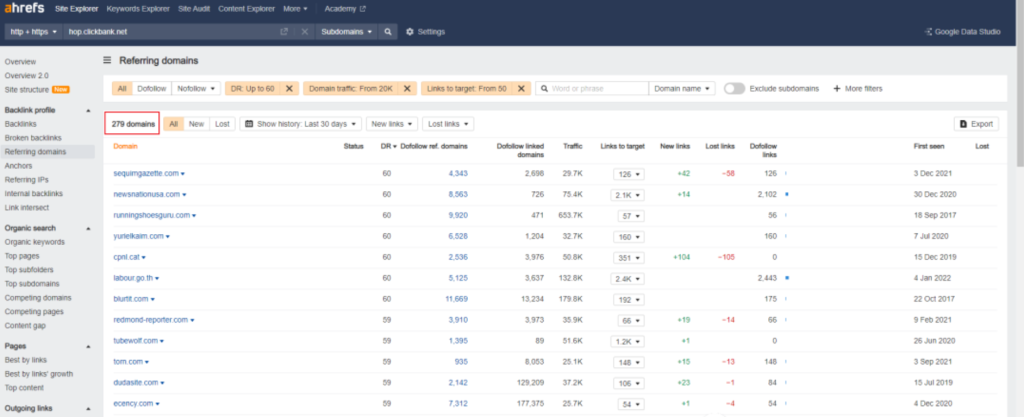
Task: Export the referring domains list
Action: [x=976, y=124]
